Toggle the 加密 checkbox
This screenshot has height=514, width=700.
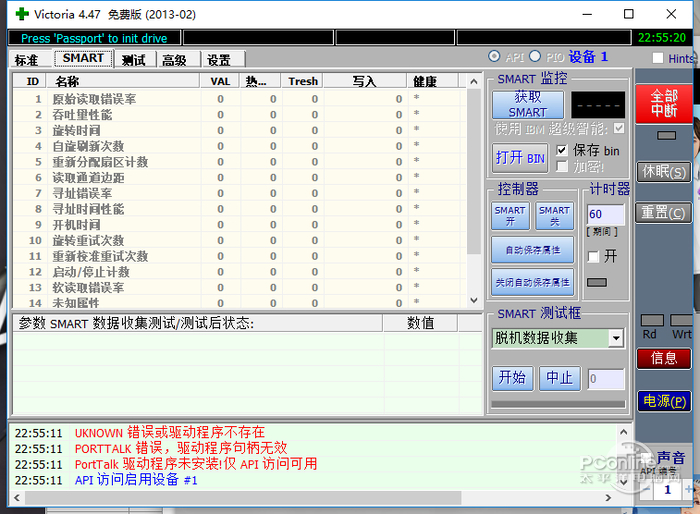tap(562, 167)
